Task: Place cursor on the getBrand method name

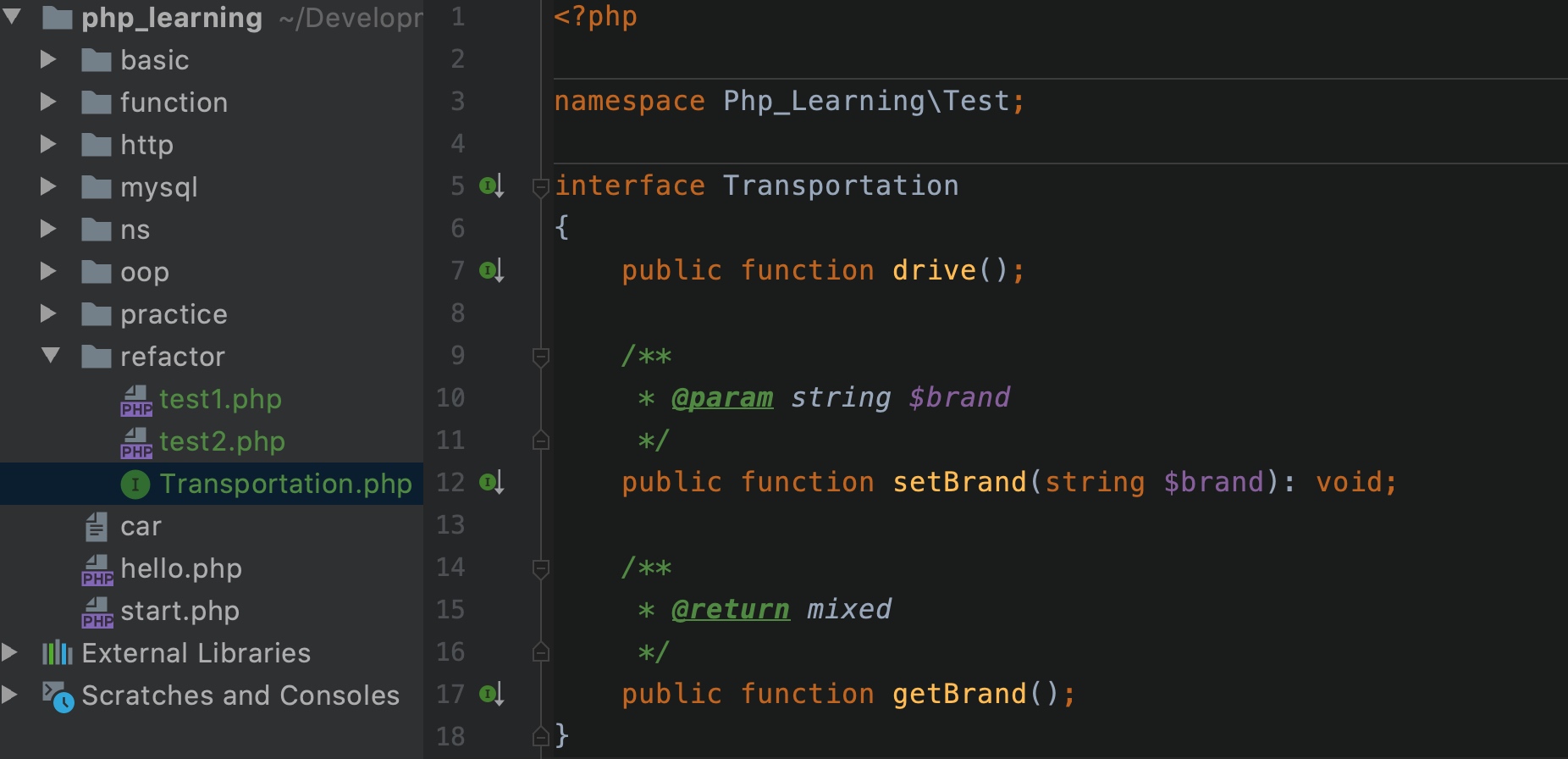Action: tap(959, 695)
